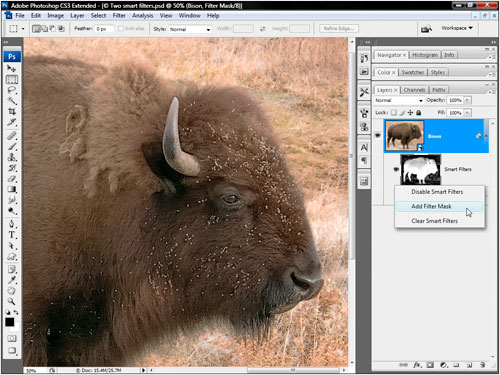The image size is (500, 375).
Task: Launch Adobe Bridge from options bar
Action: (426, 29)
